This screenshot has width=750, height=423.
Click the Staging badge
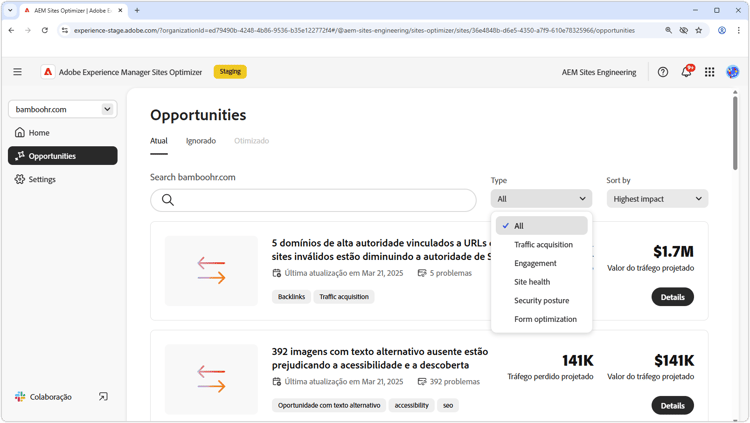pos(230,72)
